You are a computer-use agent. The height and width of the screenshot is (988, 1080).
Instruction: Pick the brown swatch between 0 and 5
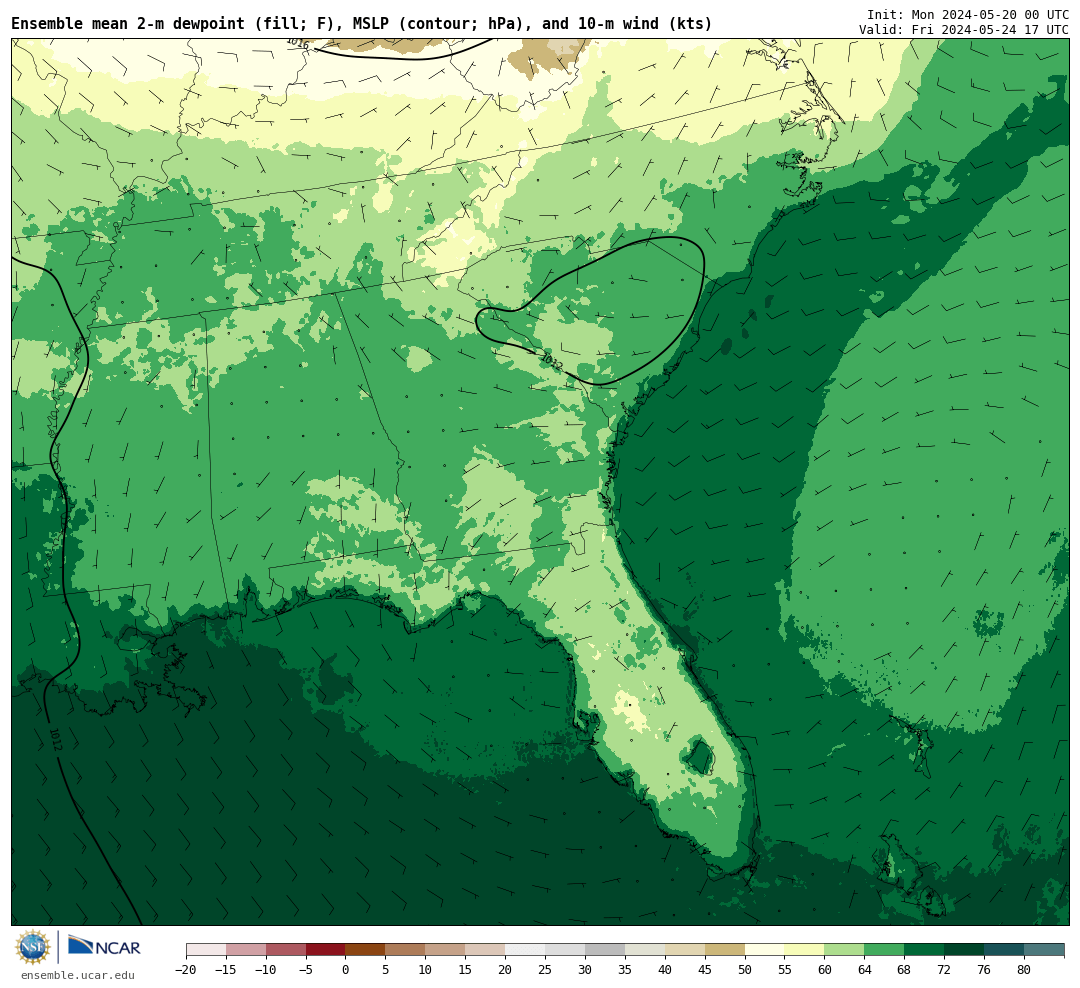pos(365,950)
